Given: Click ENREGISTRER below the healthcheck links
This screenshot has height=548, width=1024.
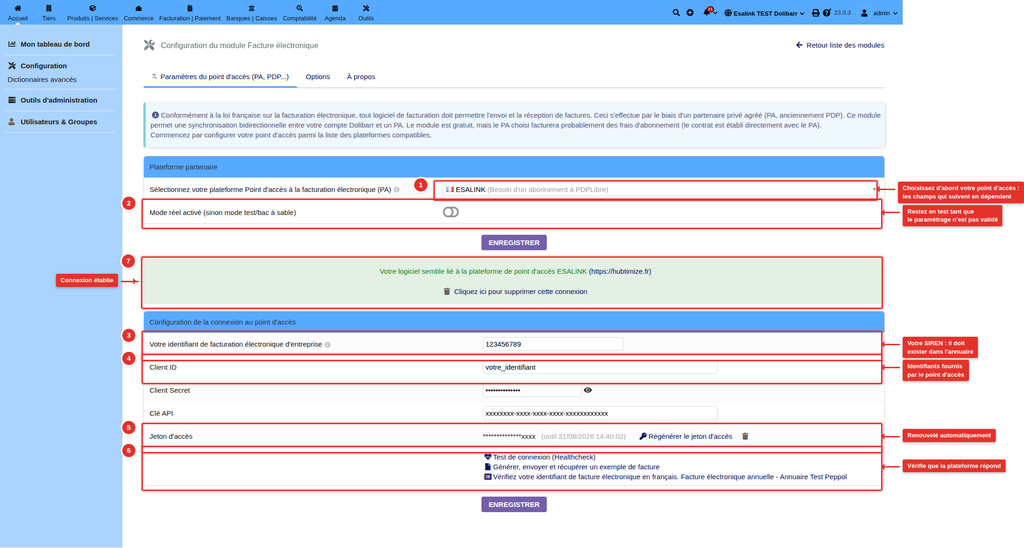Looking at the screenshot, I should pyautogui.click(x=514, y=504).
